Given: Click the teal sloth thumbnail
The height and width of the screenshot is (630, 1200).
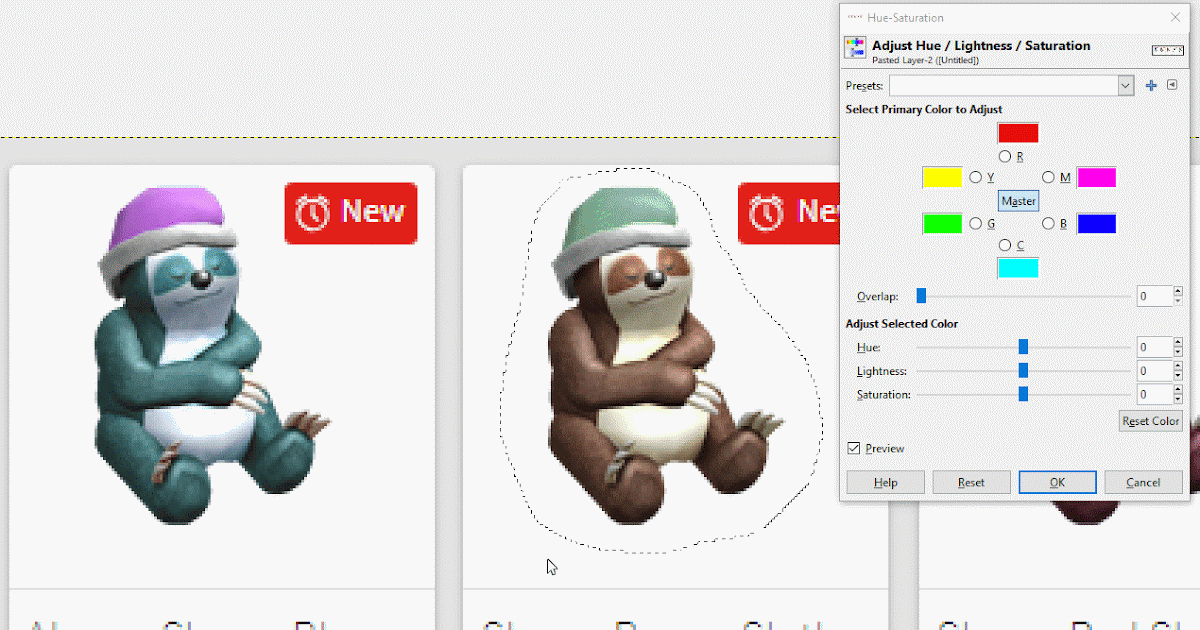Looking at the screenshot, I should click(214, 354).
